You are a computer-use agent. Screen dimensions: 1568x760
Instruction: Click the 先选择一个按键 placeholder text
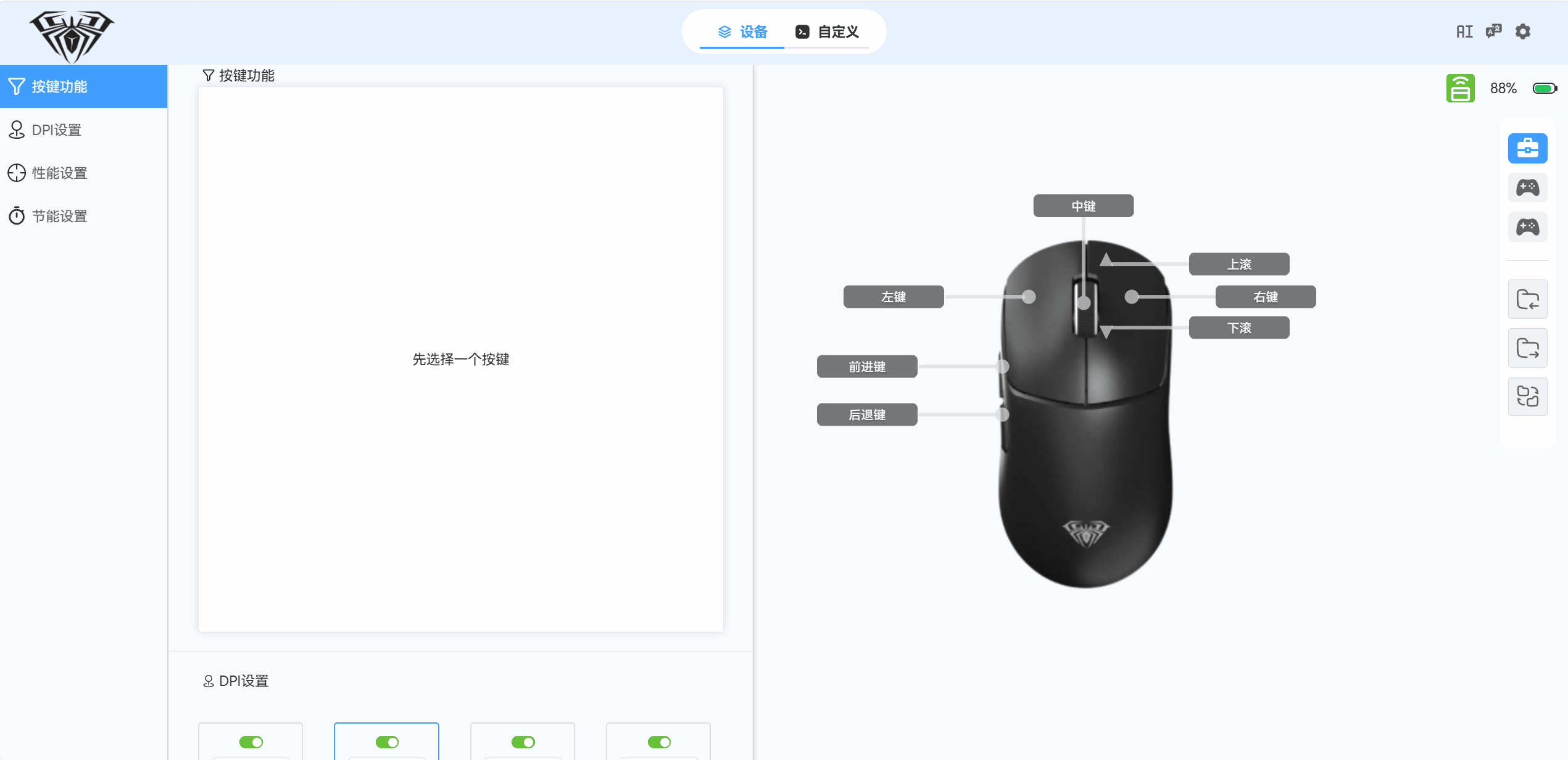[460, 359]
